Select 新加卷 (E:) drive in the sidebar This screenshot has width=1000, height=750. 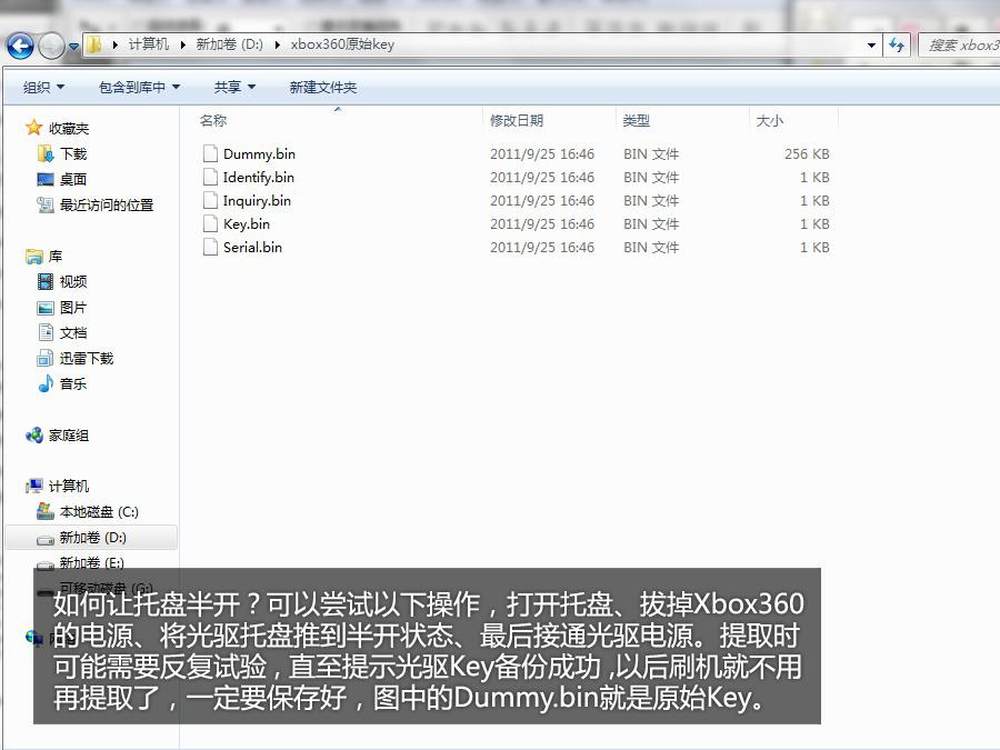pos(80,562)
